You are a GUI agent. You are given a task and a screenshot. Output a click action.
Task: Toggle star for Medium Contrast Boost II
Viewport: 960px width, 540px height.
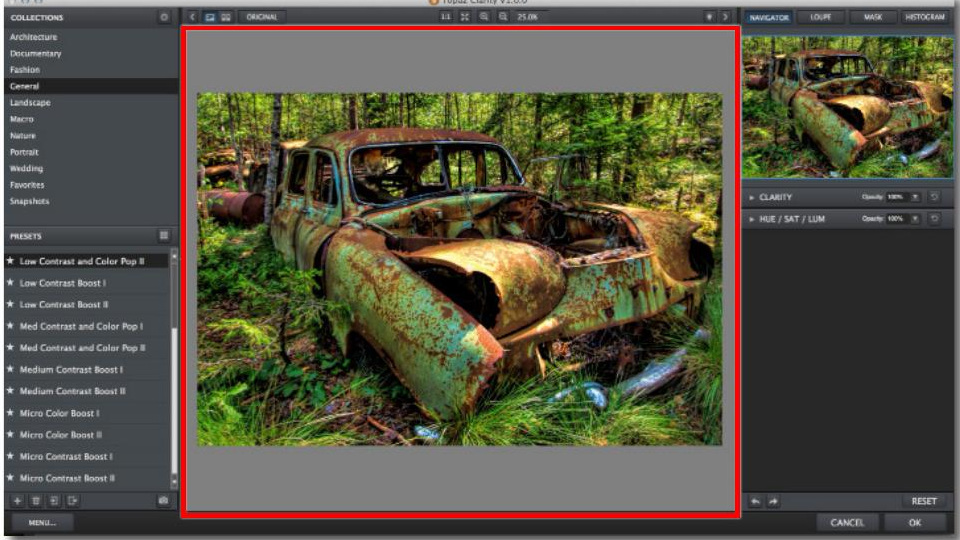pyautogui.click(x=10, y=391)
